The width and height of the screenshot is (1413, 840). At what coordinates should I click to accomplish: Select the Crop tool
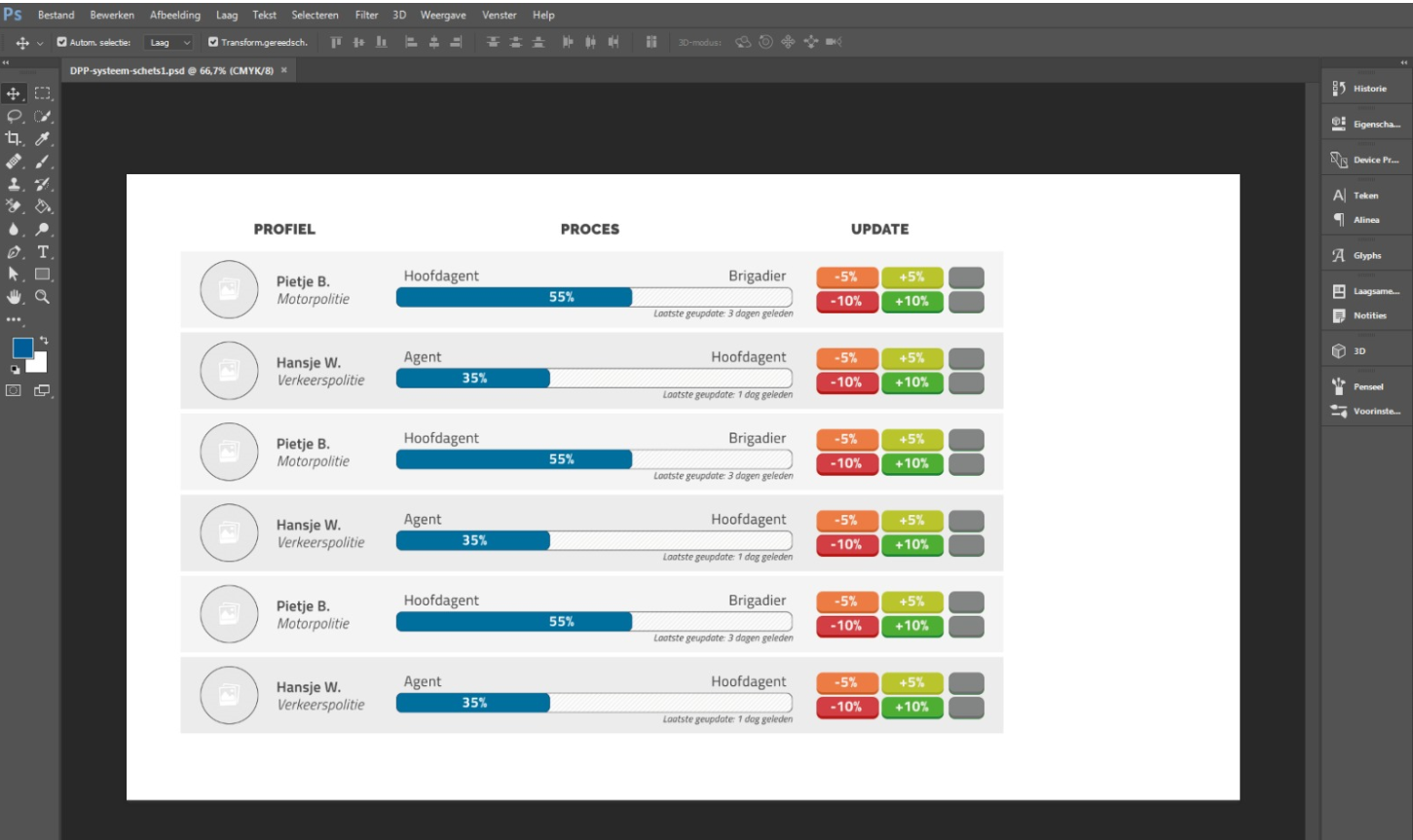pyautogui.click(x=14, y=138)
